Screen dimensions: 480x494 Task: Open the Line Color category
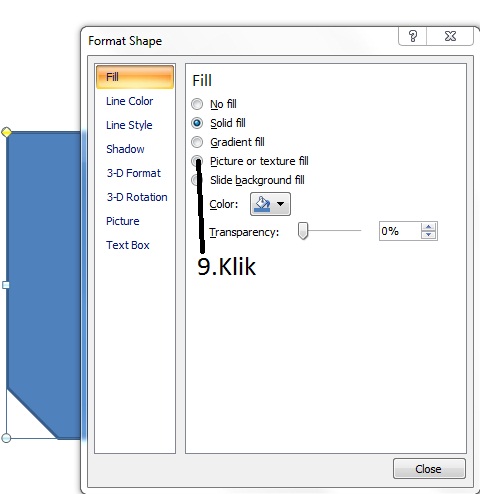tap(129, 101)
